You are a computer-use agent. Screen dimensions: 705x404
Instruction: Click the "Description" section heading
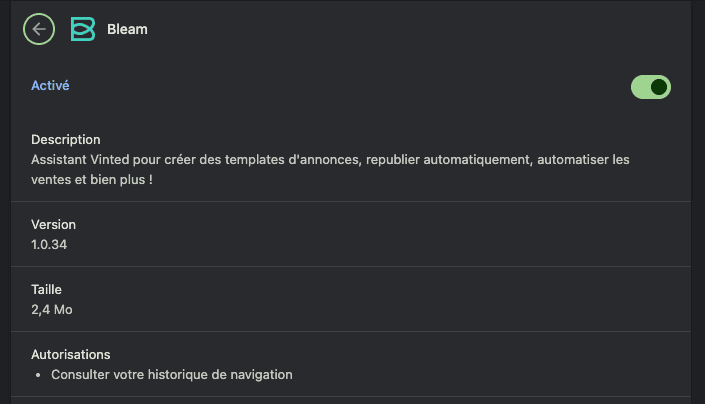(x=66, y=140)
